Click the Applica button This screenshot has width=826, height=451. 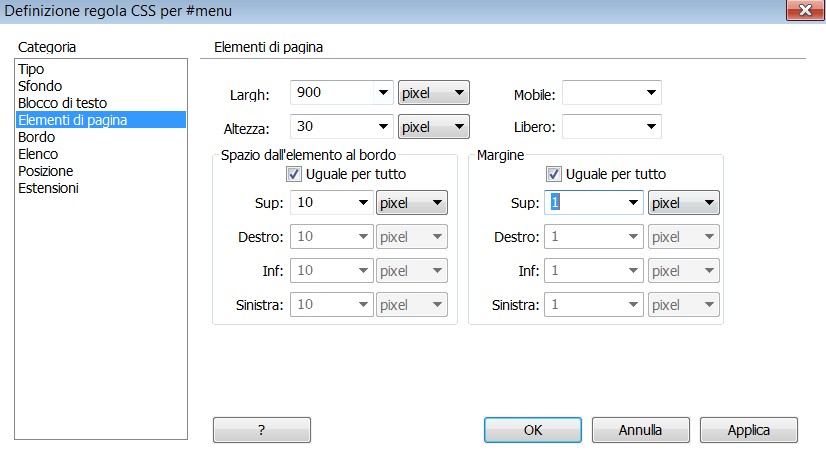click(749, 430)
